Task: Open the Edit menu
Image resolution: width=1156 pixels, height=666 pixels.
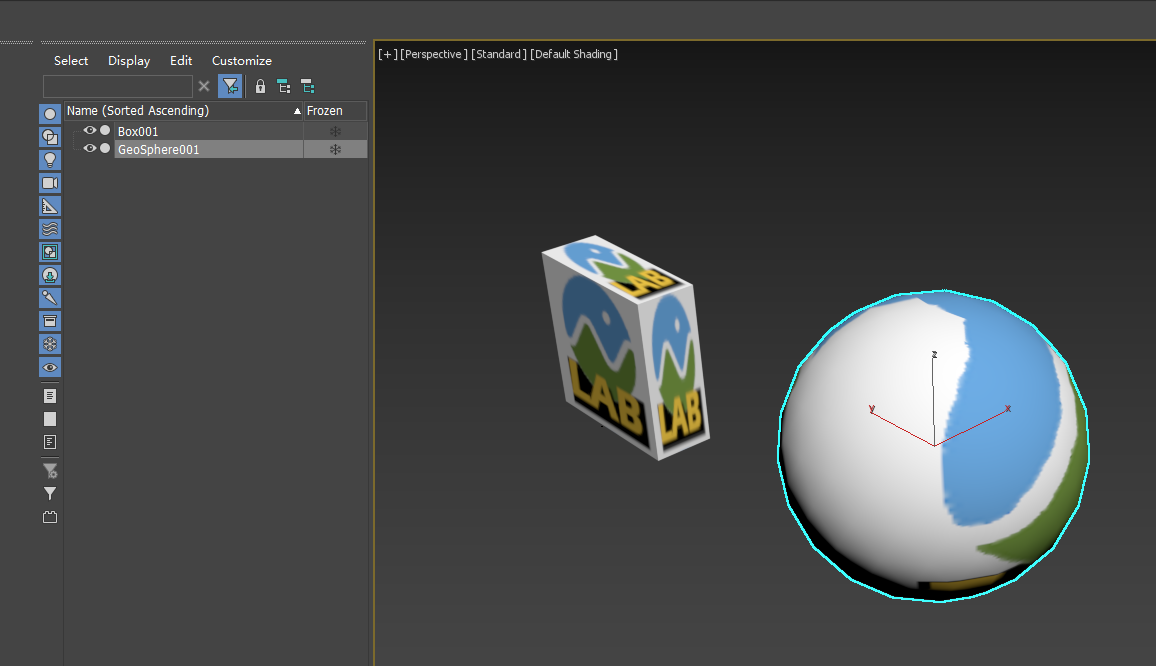Action: tap(181, 60)
